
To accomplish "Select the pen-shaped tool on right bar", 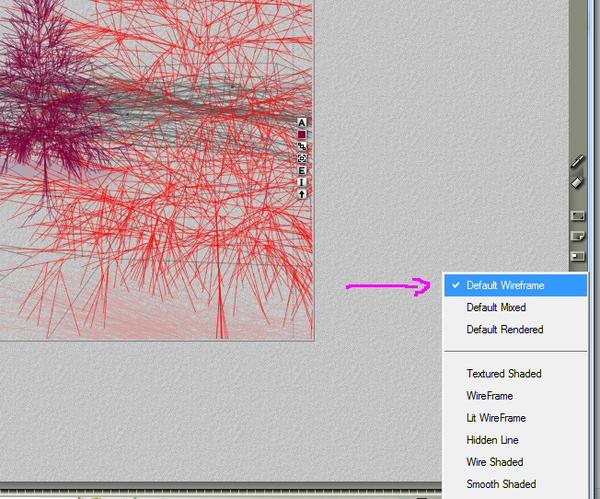I will click(x=577, y=161).
